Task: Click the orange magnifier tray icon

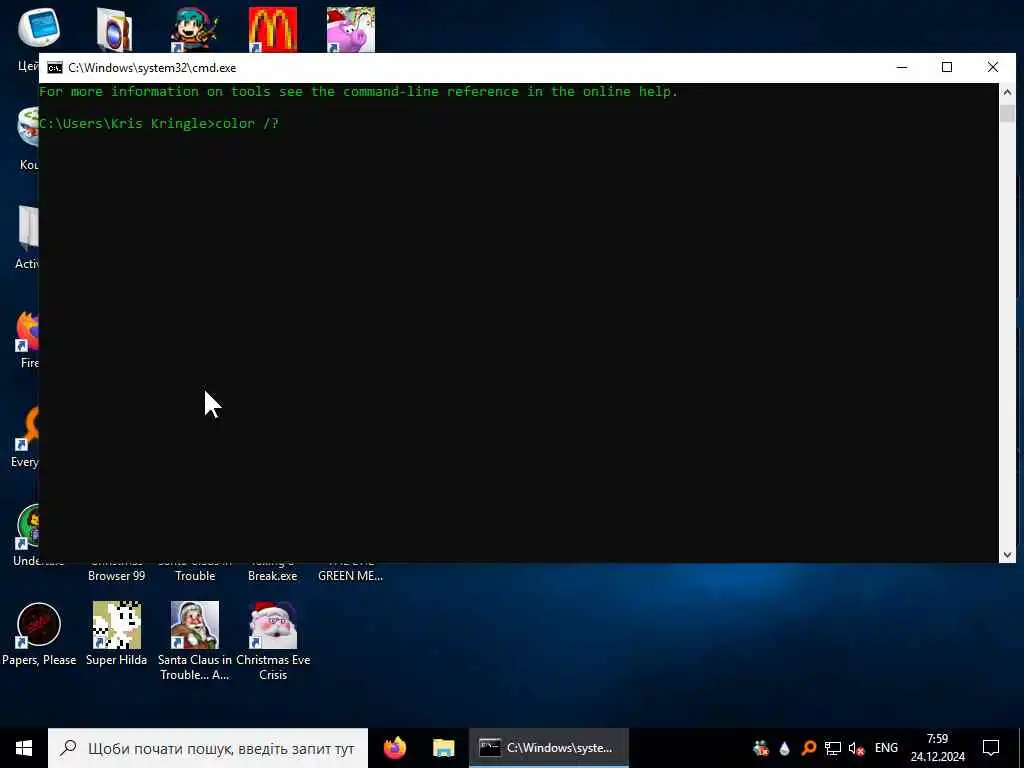Action: 808,748
